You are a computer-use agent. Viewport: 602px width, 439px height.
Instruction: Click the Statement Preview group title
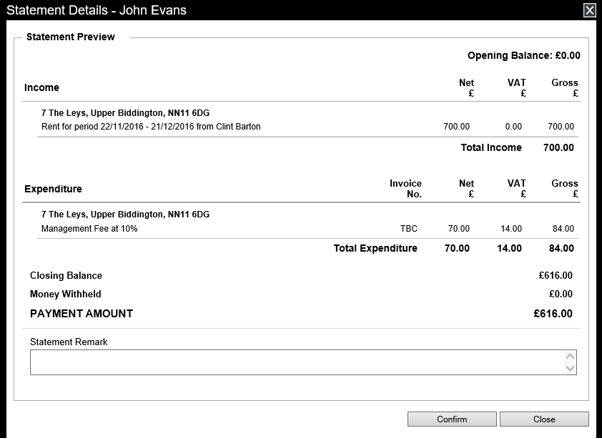71,37
